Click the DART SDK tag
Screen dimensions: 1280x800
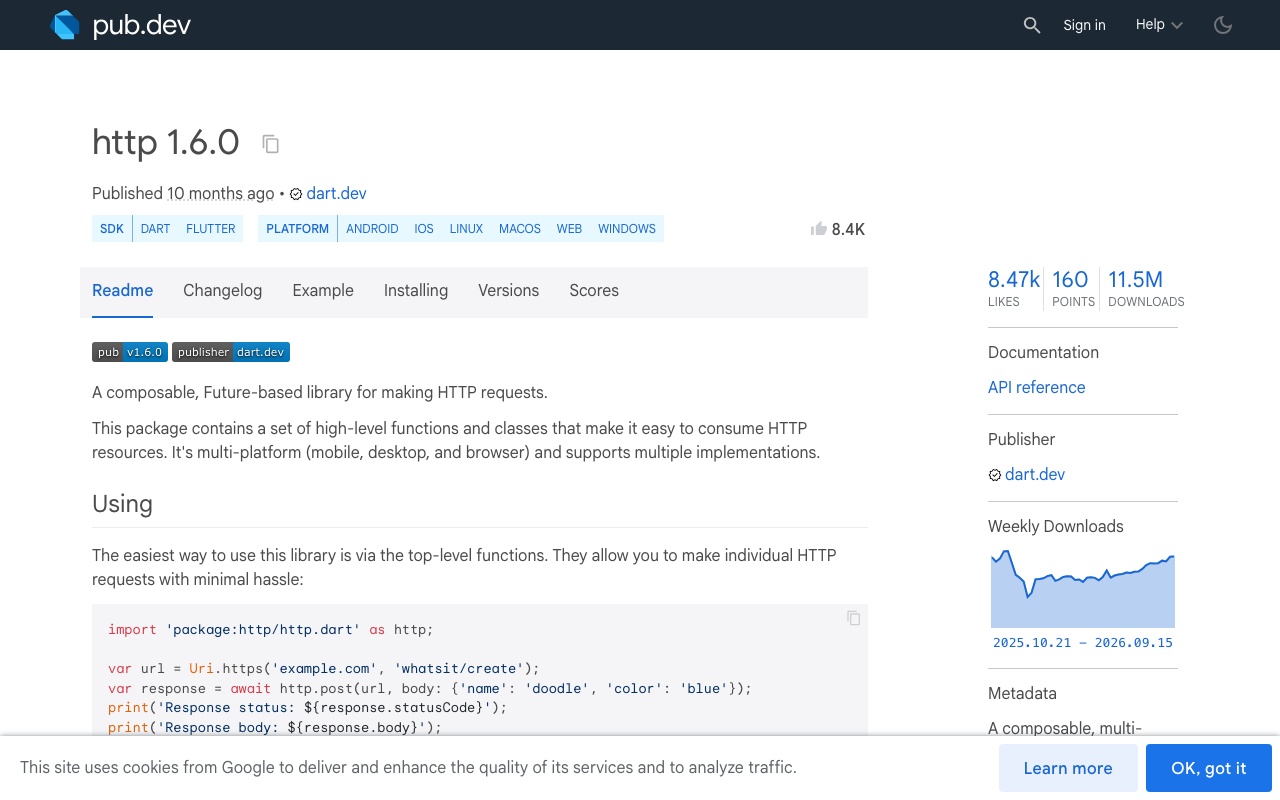click(x=155, y=229)
